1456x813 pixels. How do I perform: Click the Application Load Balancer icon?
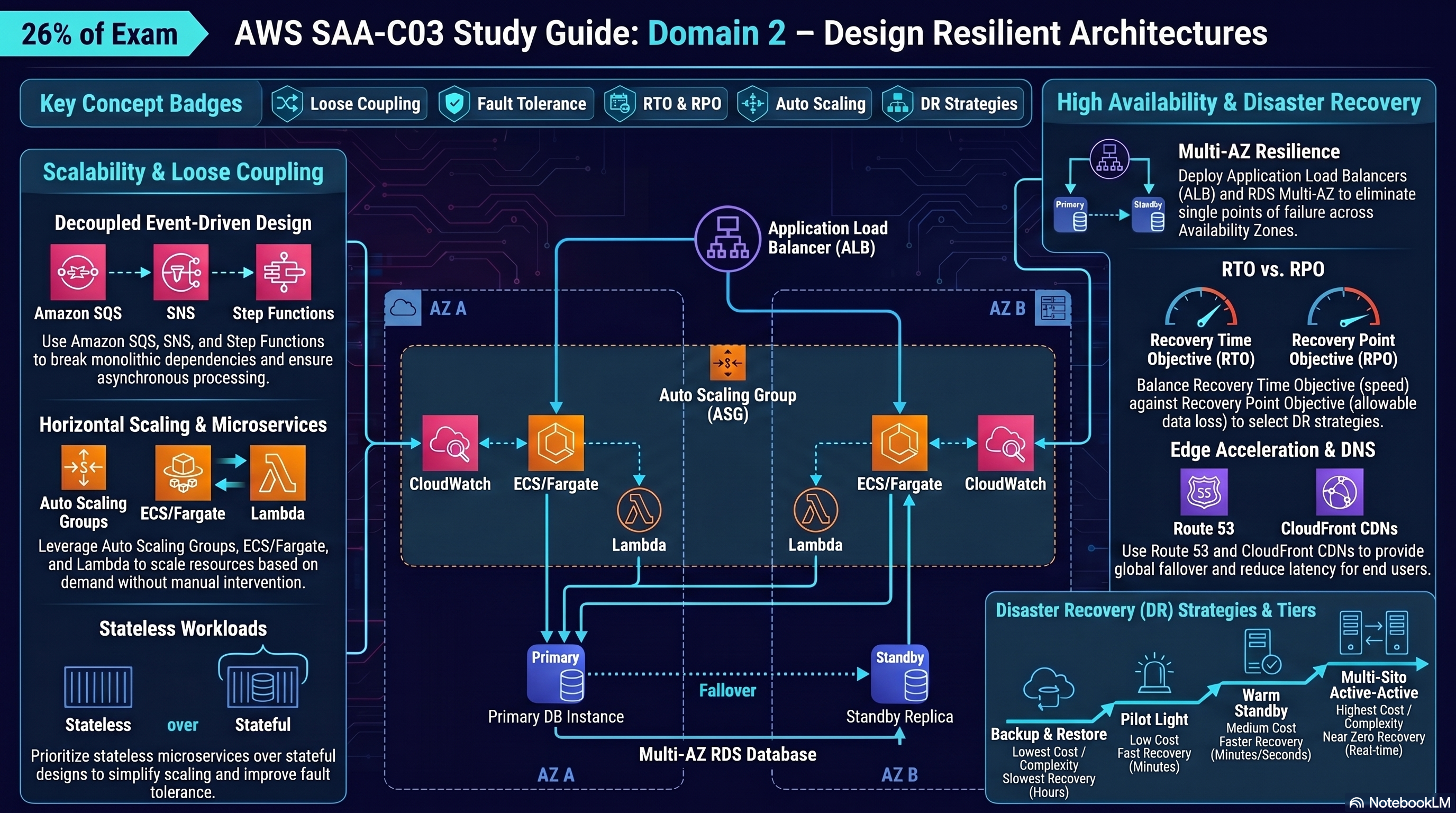tap(727, 239)
